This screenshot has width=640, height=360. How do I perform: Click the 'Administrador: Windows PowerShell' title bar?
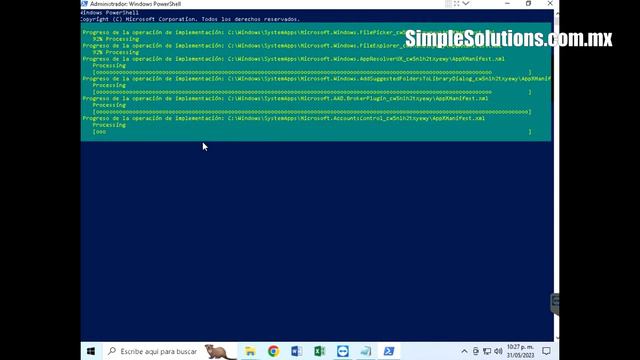136,4
